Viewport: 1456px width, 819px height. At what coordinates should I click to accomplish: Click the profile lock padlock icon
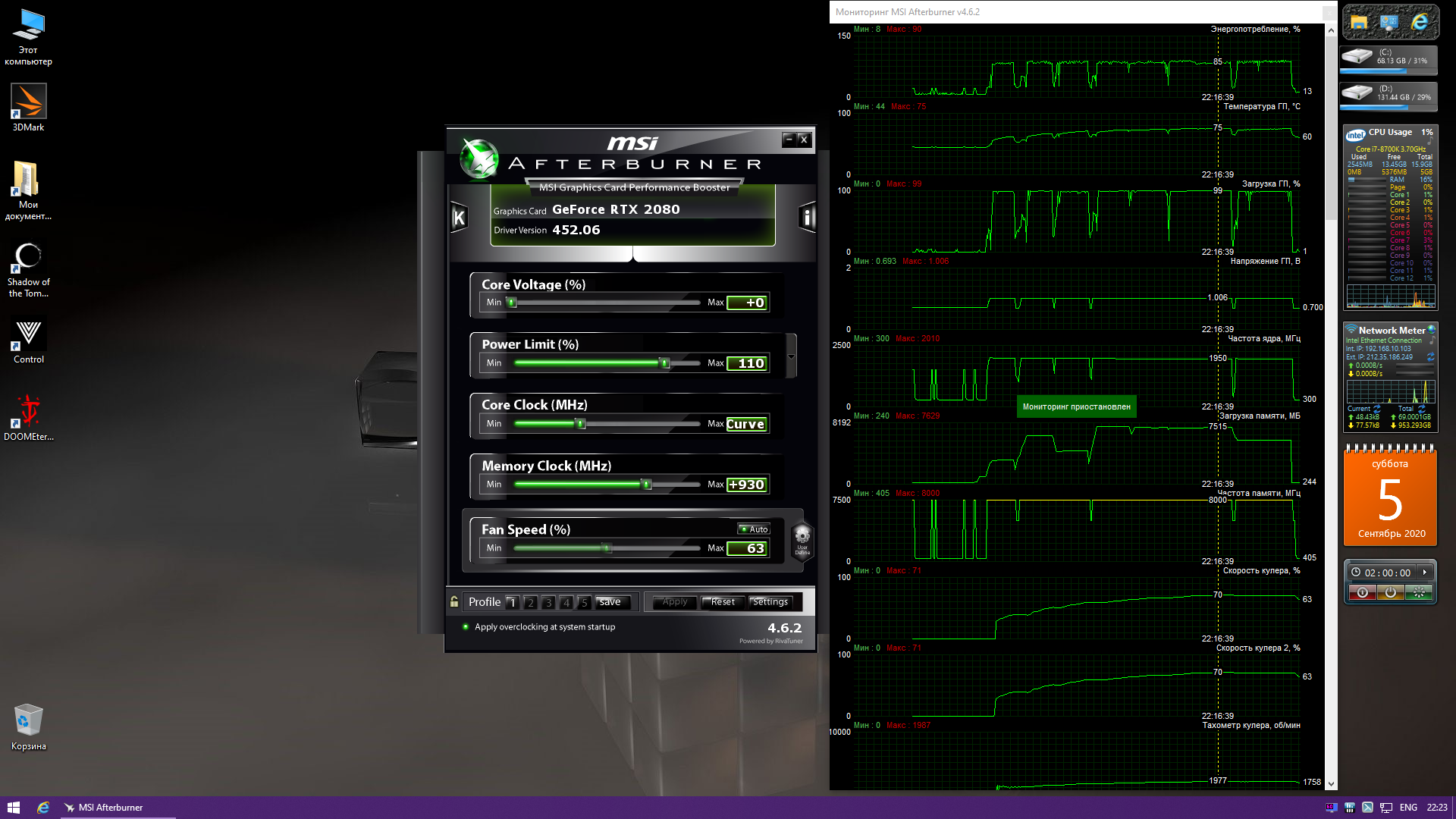454,601
